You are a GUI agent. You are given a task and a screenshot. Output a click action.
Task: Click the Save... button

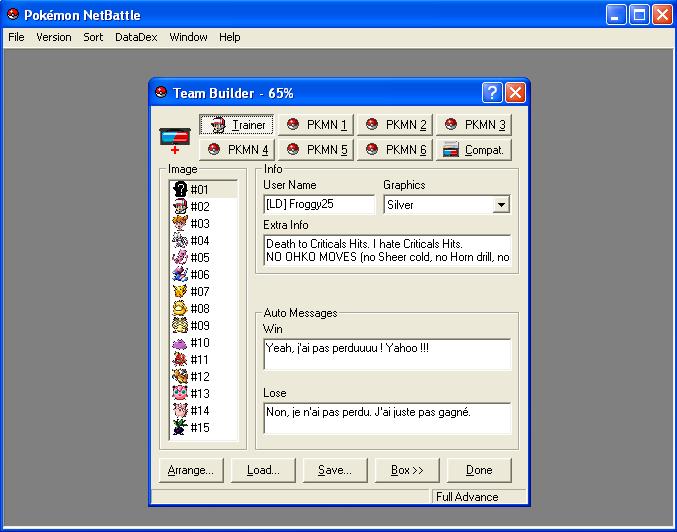click(335, 470)
